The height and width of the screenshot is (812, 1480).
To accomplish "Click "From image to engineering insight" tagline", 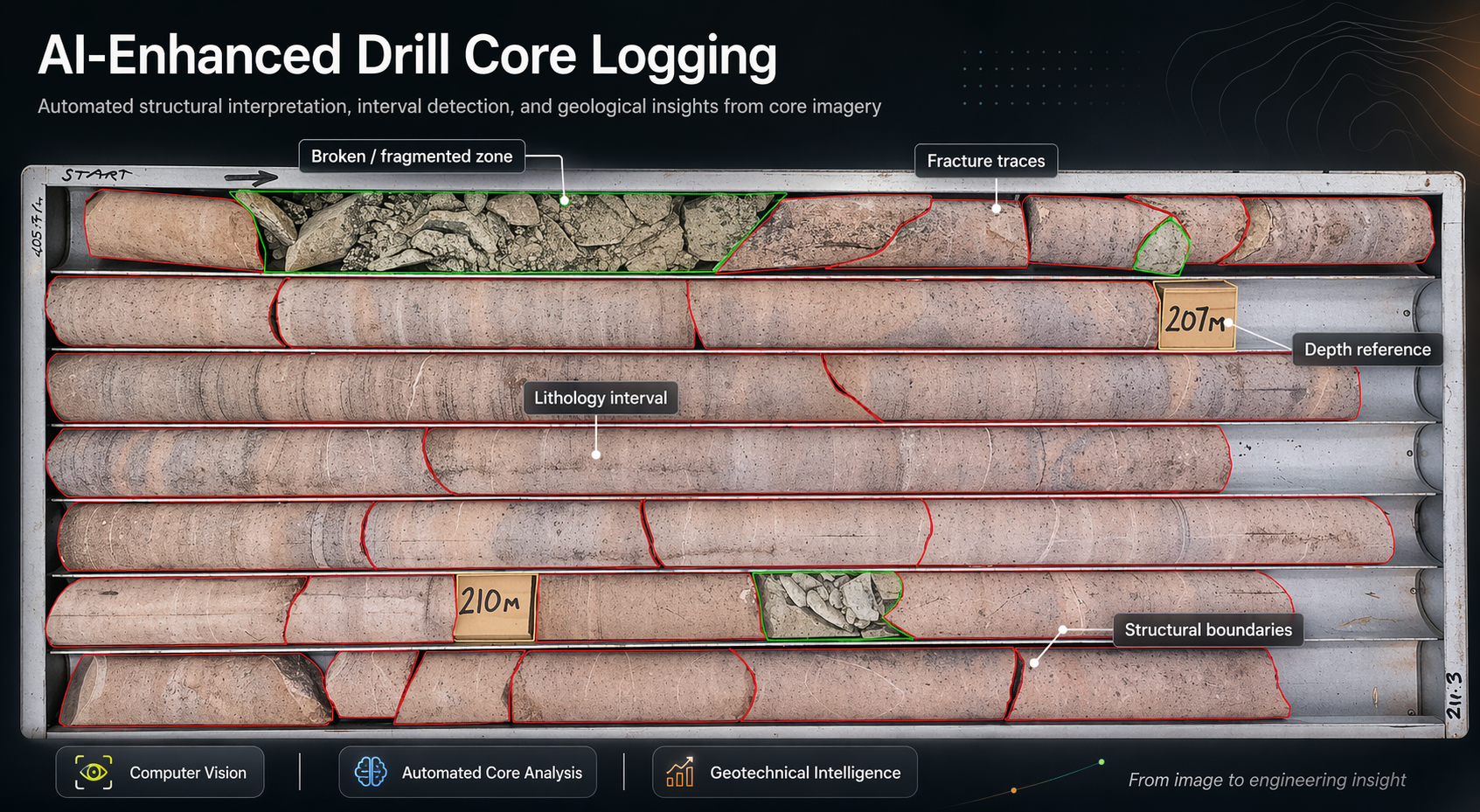I will (x=1267, y=780).
